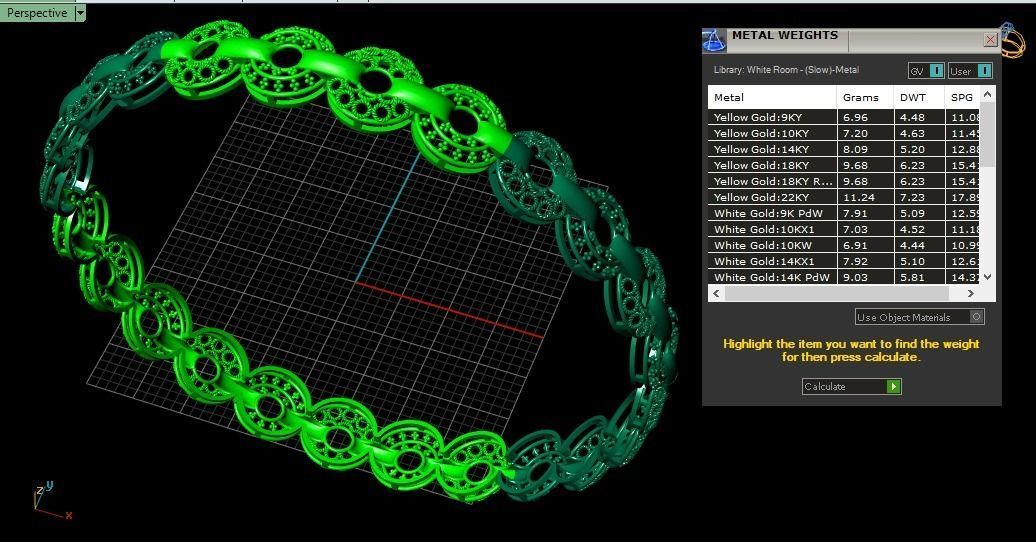Select the White Gold:14K PdW row
This screenshot has height=542, width=1036.
coord(844,277)
